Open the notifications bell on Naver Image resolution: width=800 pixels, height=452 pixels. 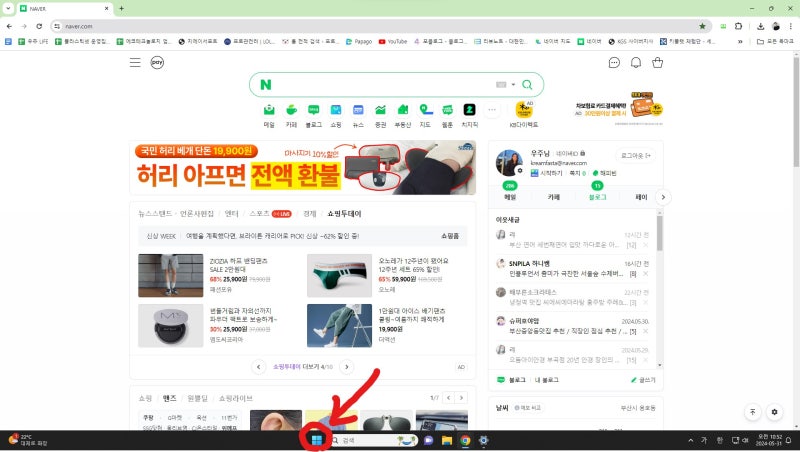tap(636, 63)
